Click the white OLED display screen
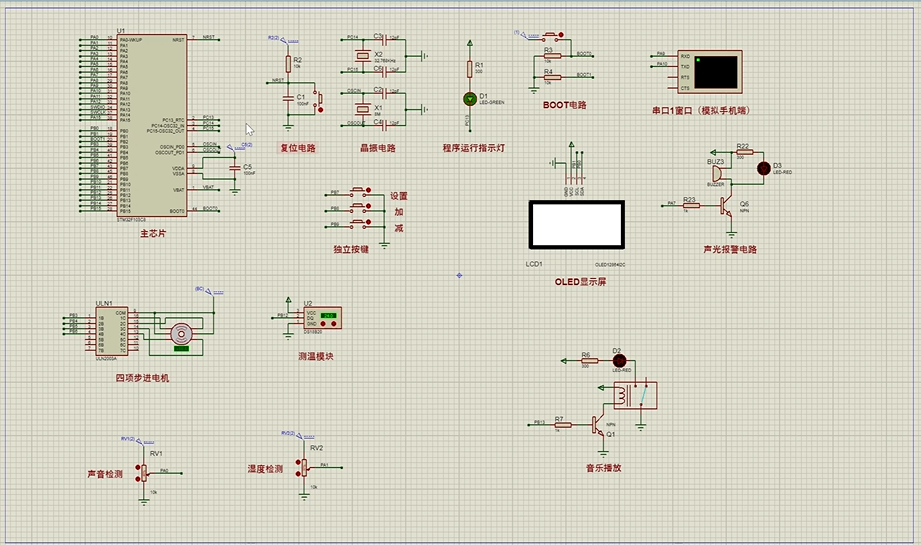This screenshot has width=921, height=545. tap(575, 225)
